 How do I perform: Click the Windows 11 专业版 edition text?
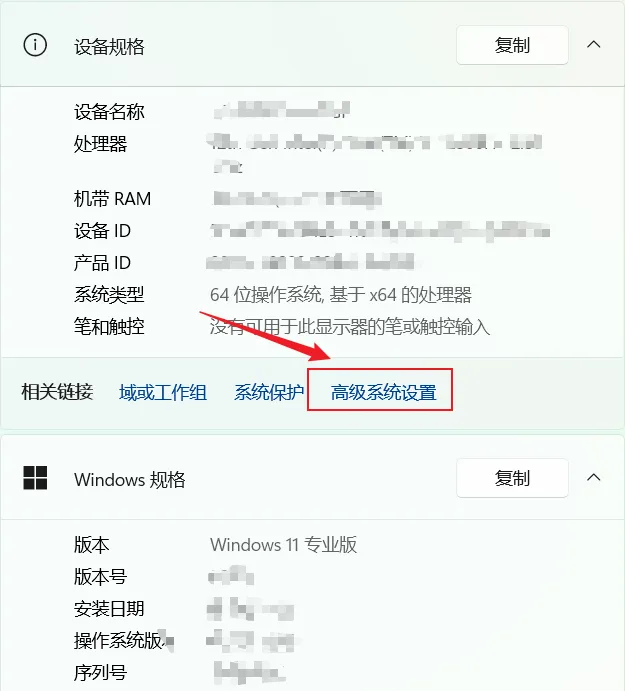coord(283,545)
